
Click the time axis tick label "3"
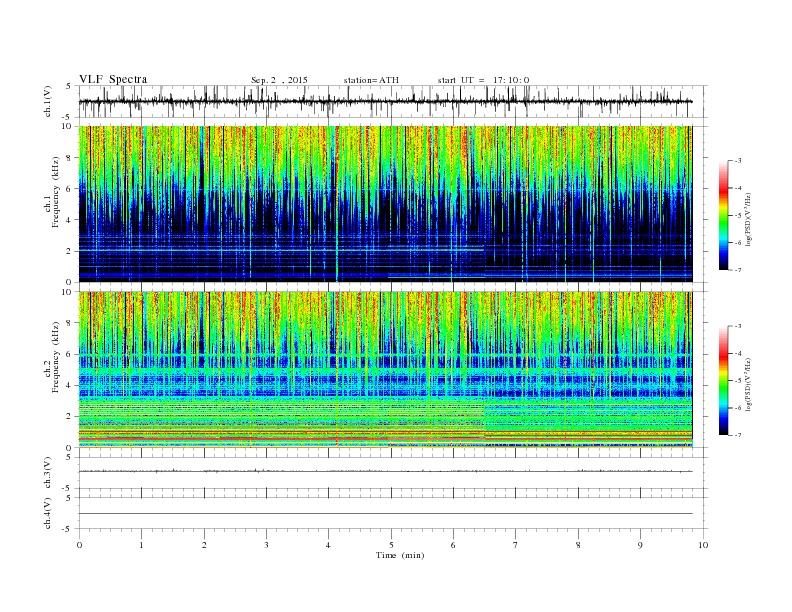point(266,545)
